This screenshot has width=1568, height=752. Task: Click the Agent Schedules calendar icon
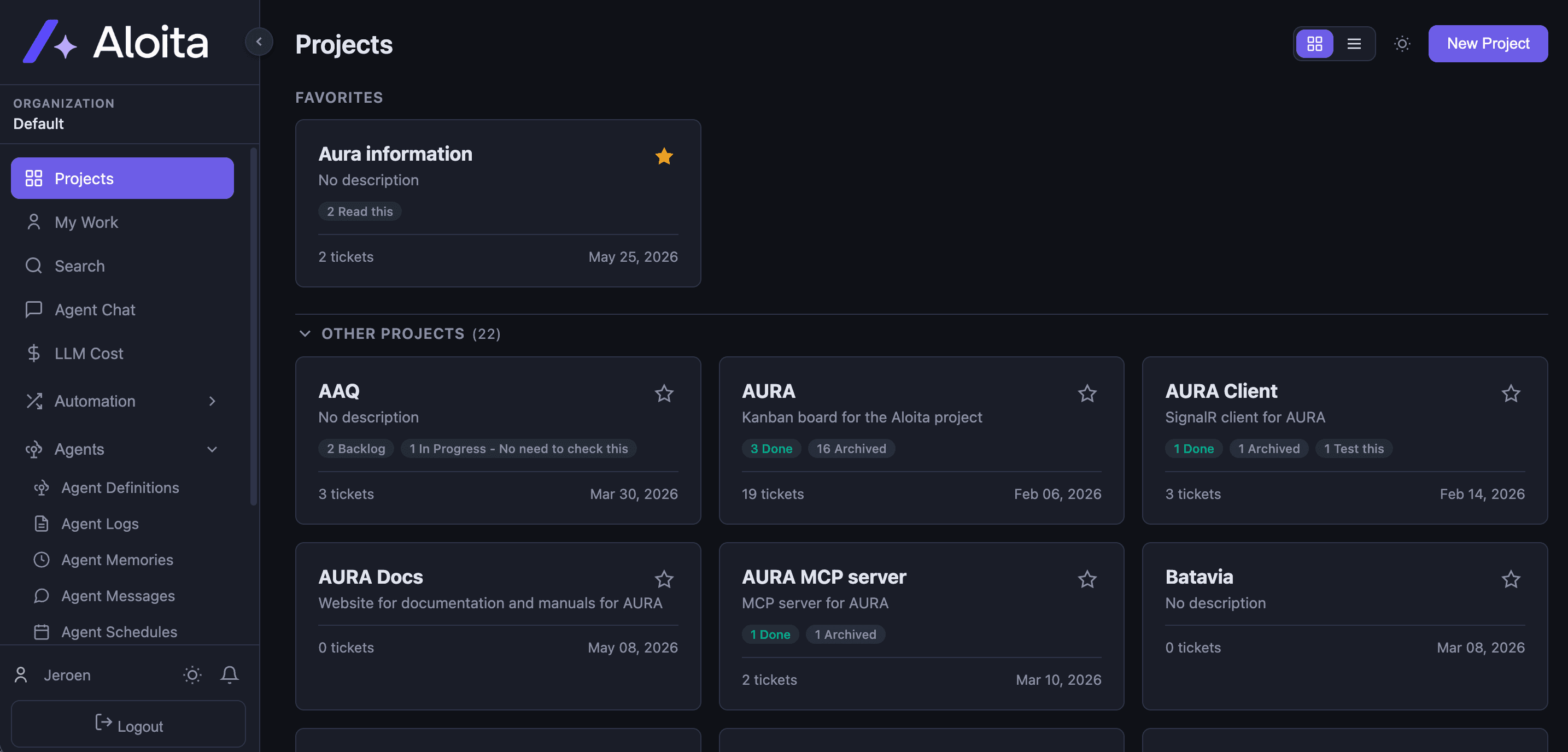(x=42, y=632)
